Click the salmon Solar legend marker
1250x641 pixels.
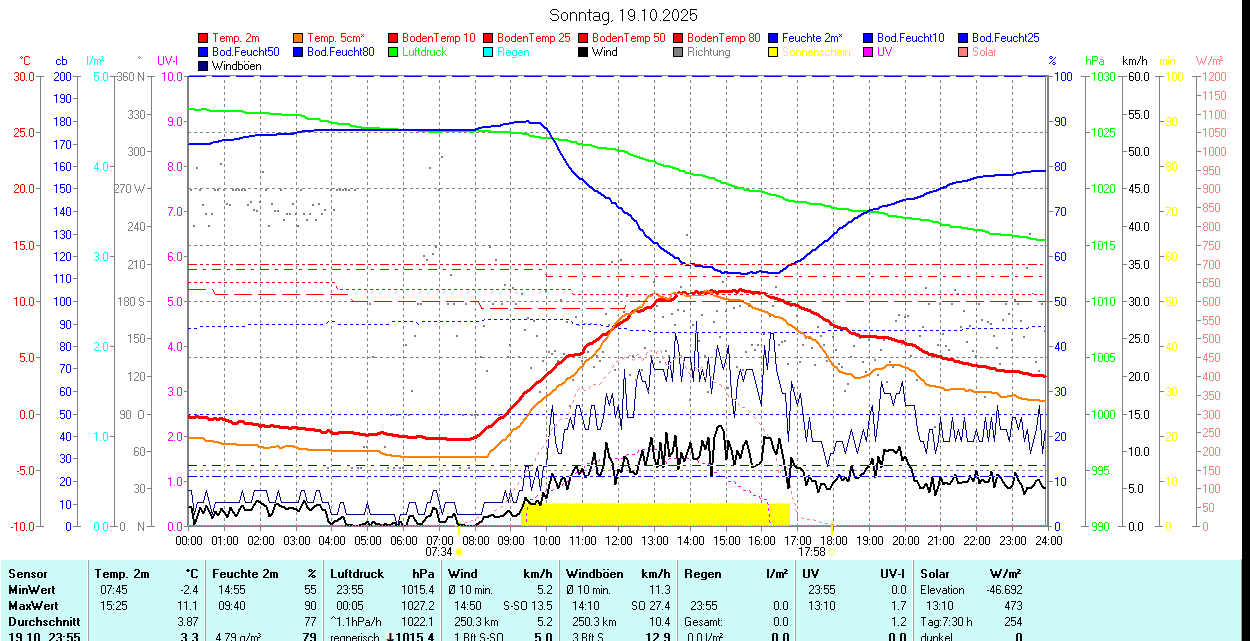(964, 52)
